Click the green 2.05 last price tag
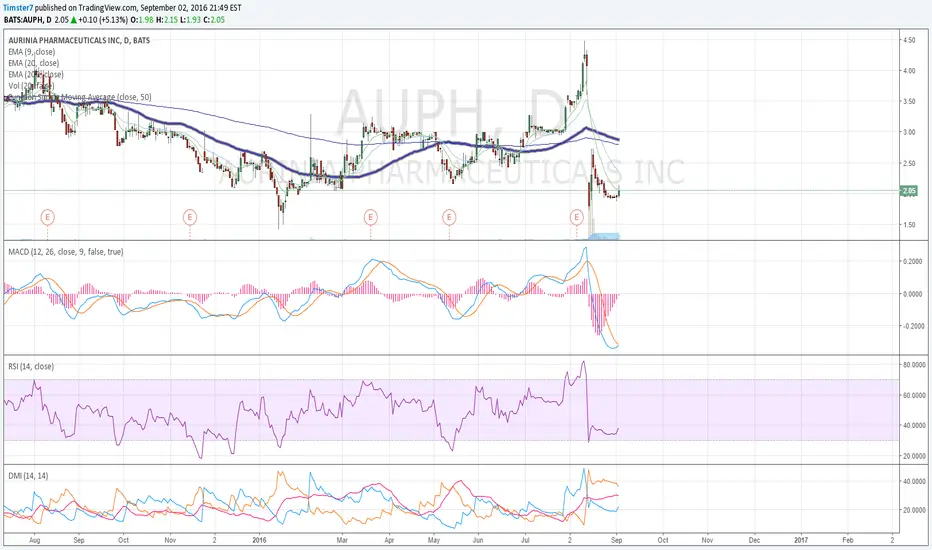Screen dimensions: 932x550 pyautogui.click(x=909, y=191)
